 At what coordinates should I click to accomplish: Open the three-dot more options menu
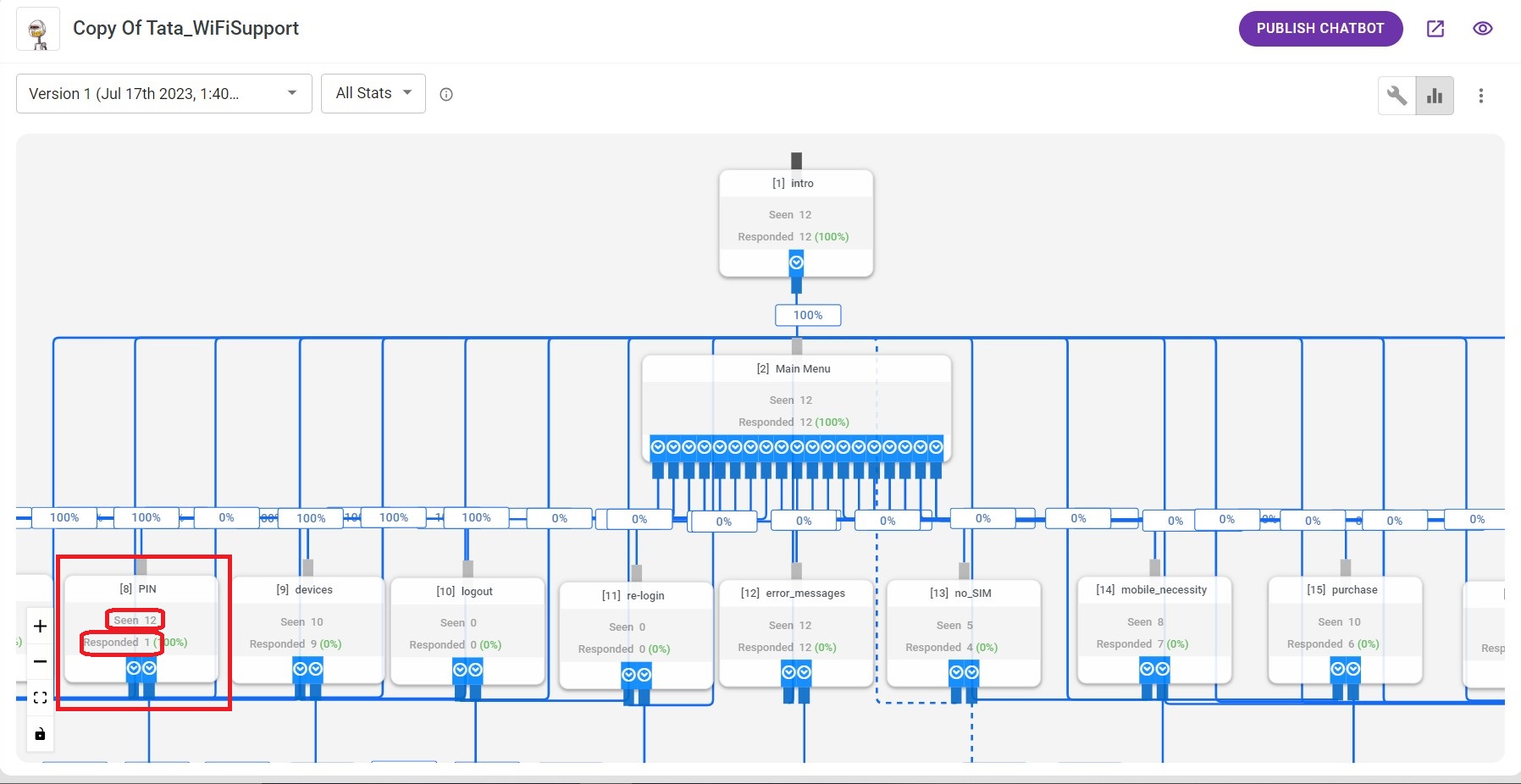(x=1481, y=96)
